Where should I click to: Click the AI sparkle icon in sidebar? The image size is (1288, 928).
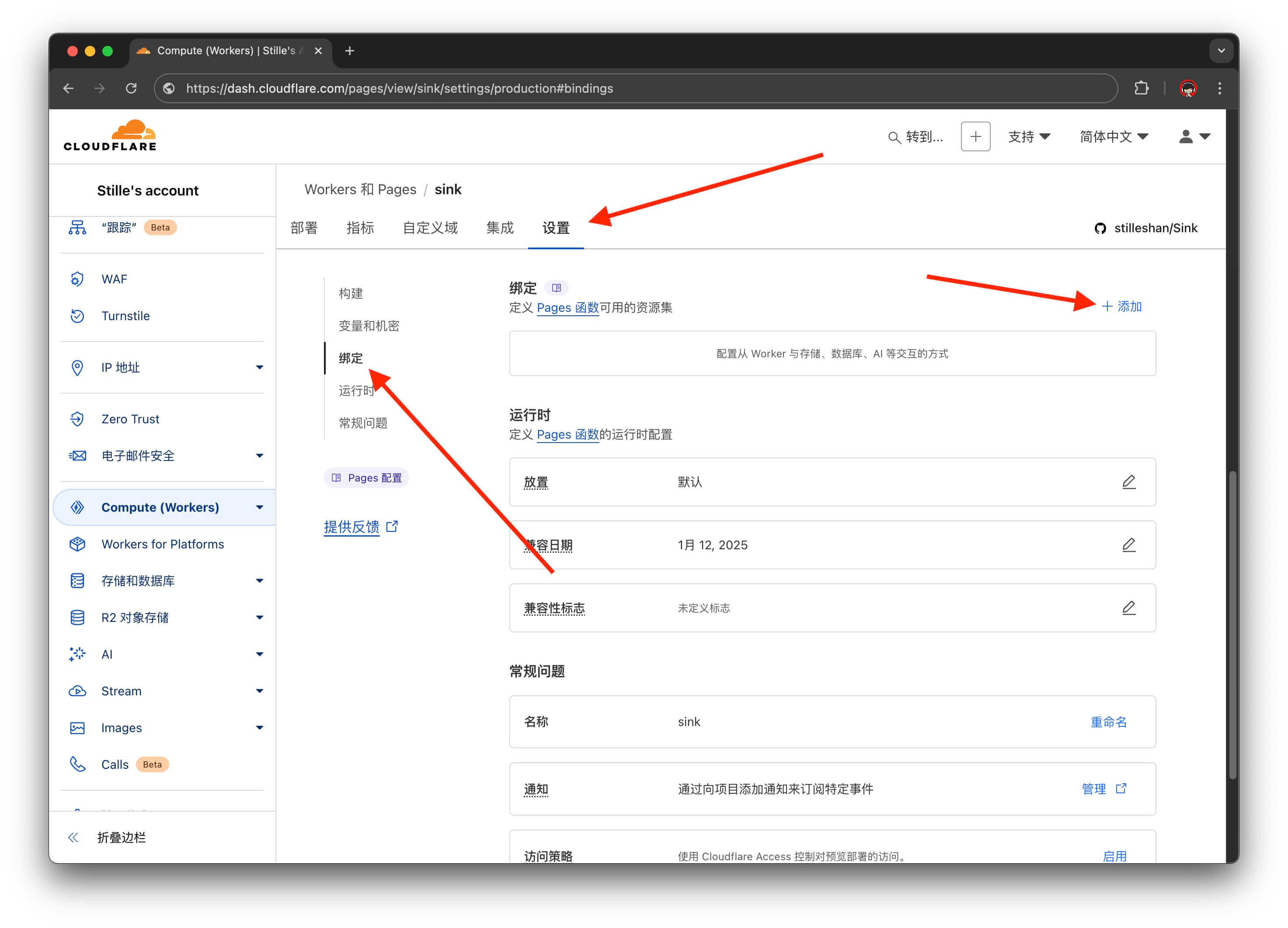coord(77,654)
